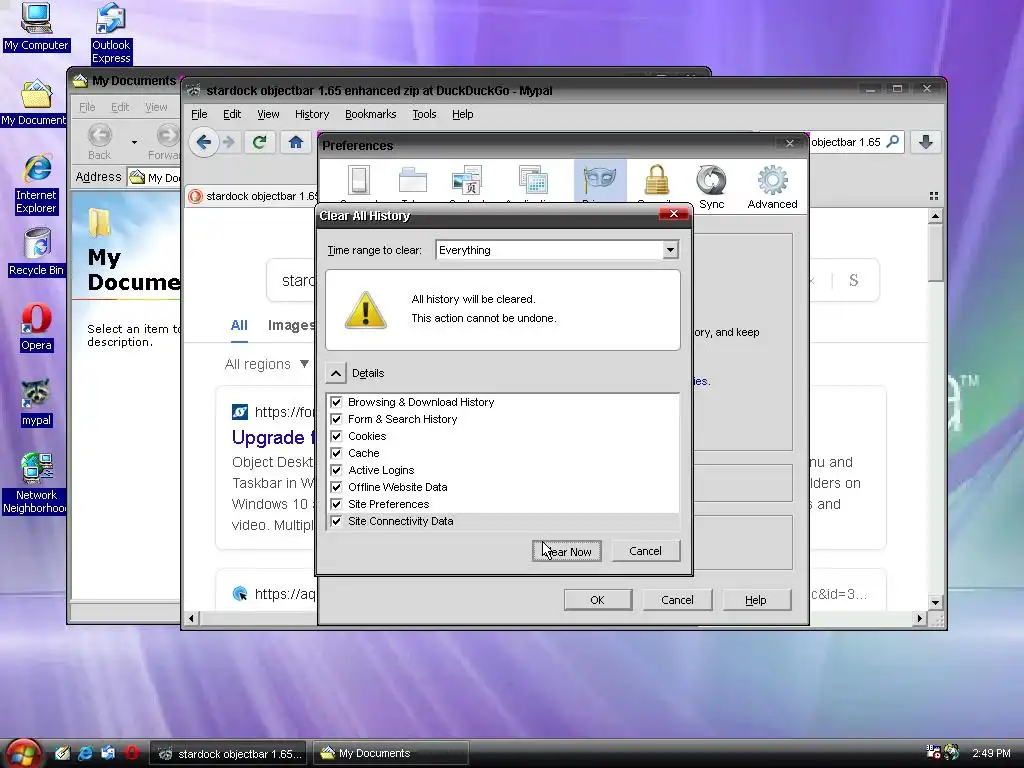Uncheck Active Logins
This screenshot has width=1024, height=768.
click(336, 470)
